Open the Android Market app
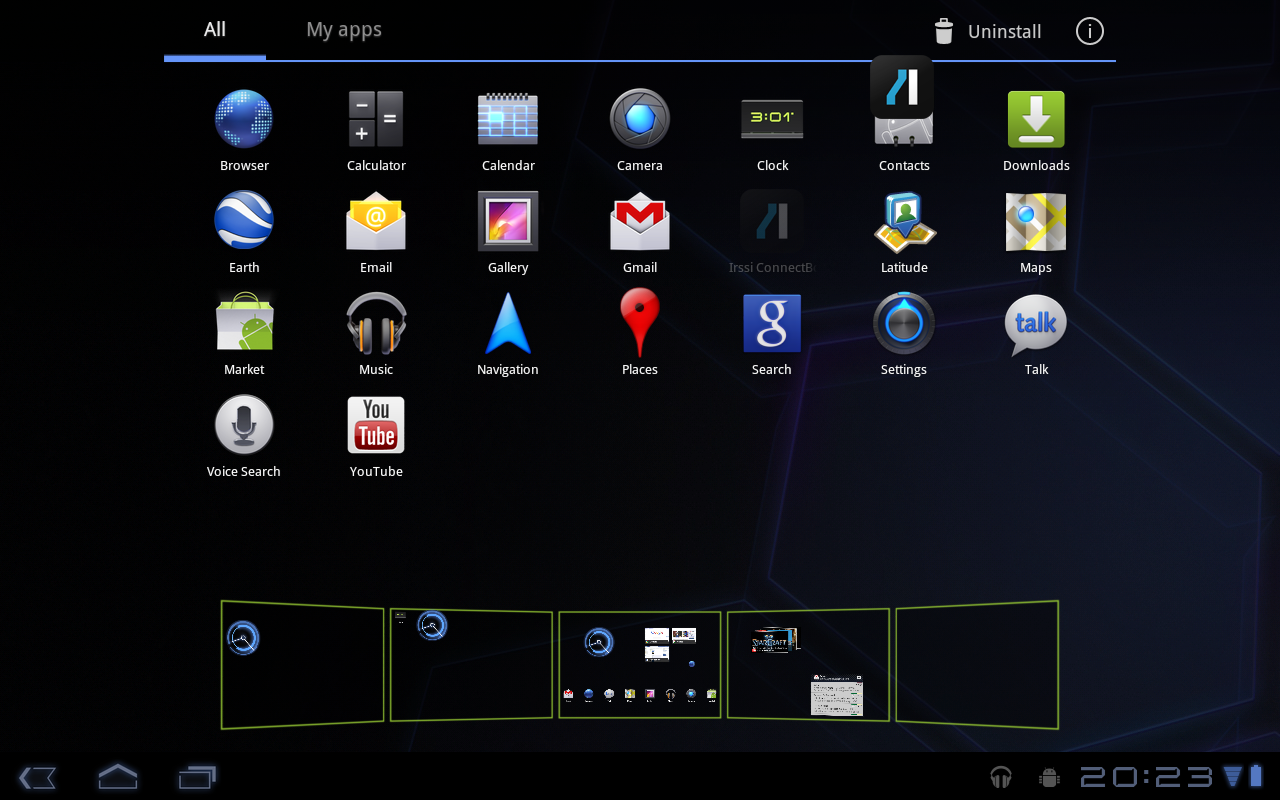 click(244, 334)
